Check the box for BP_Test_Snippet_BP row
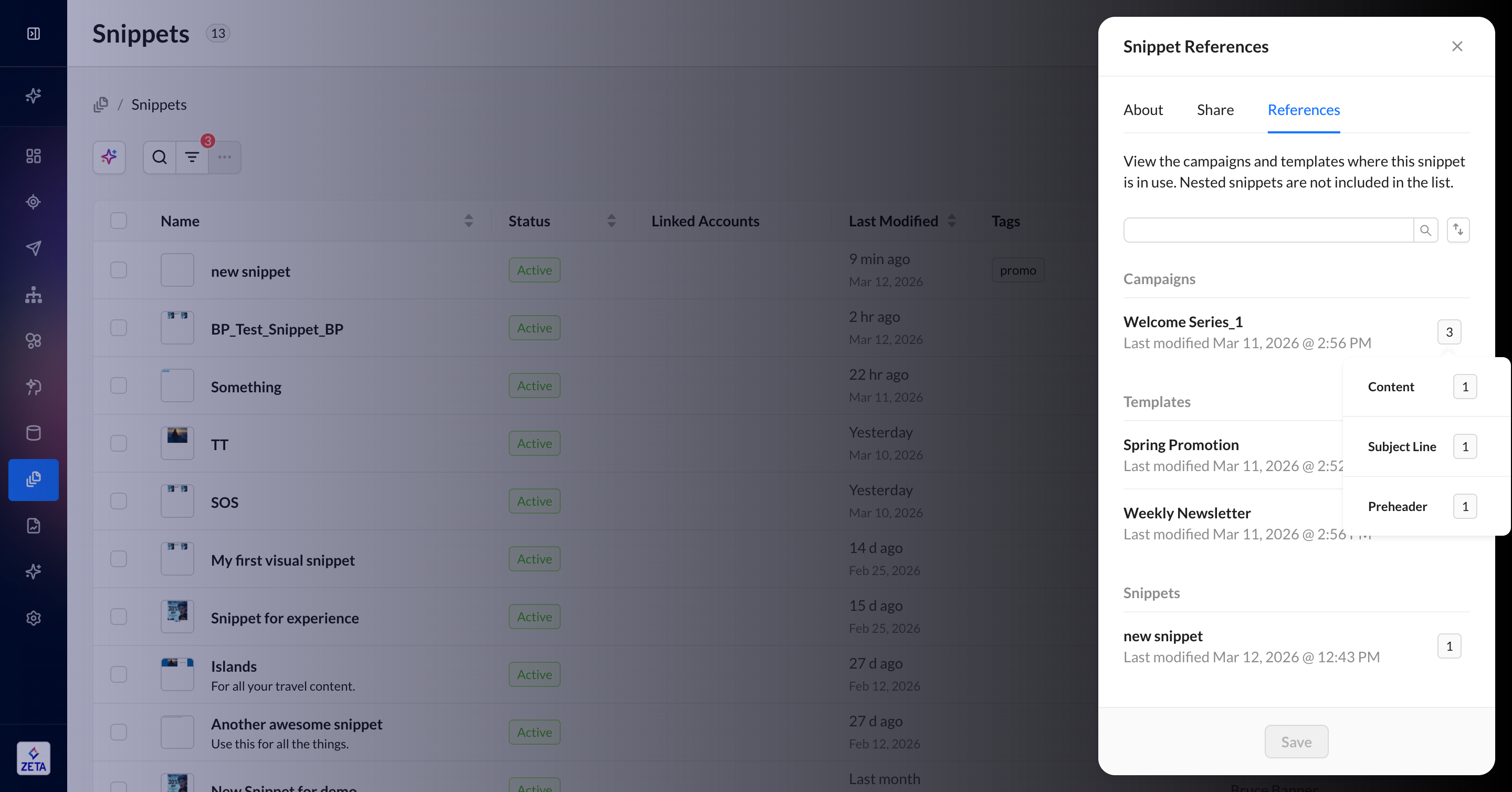The height and width of the screenshot is (792, 1512). coord(119,328)
